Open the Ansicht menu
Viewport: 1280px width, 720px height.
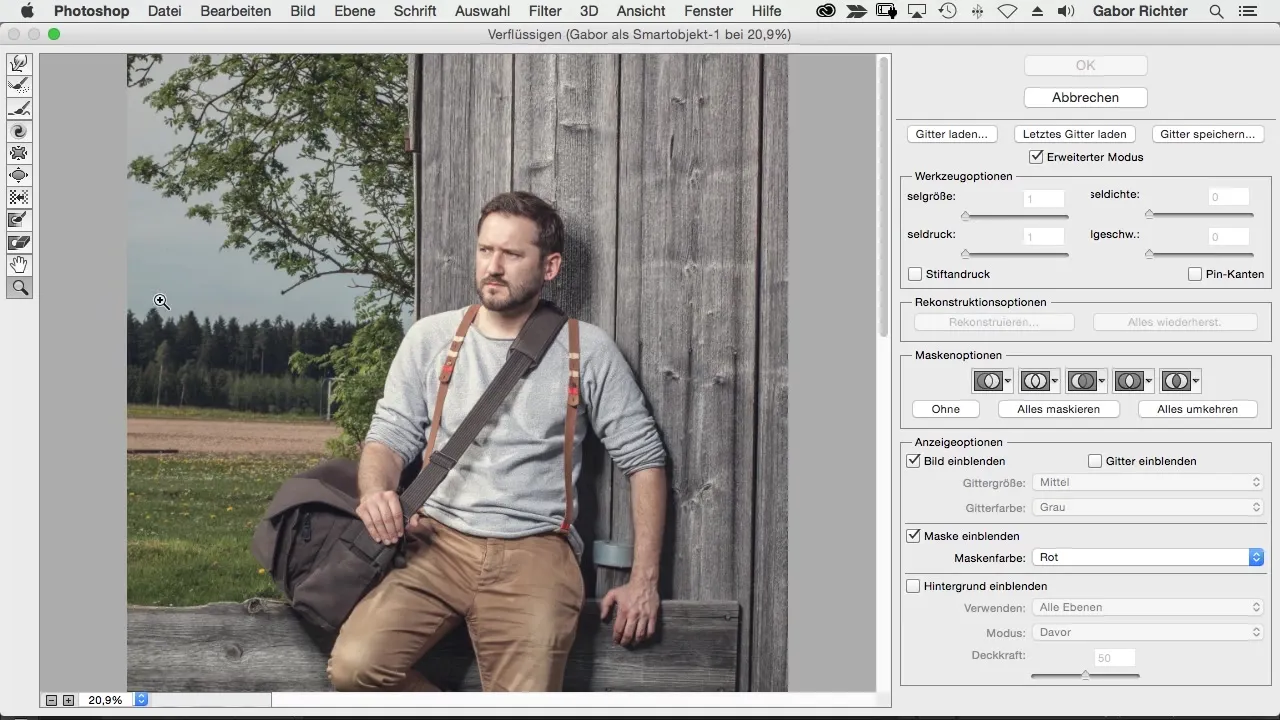[642, 12]
